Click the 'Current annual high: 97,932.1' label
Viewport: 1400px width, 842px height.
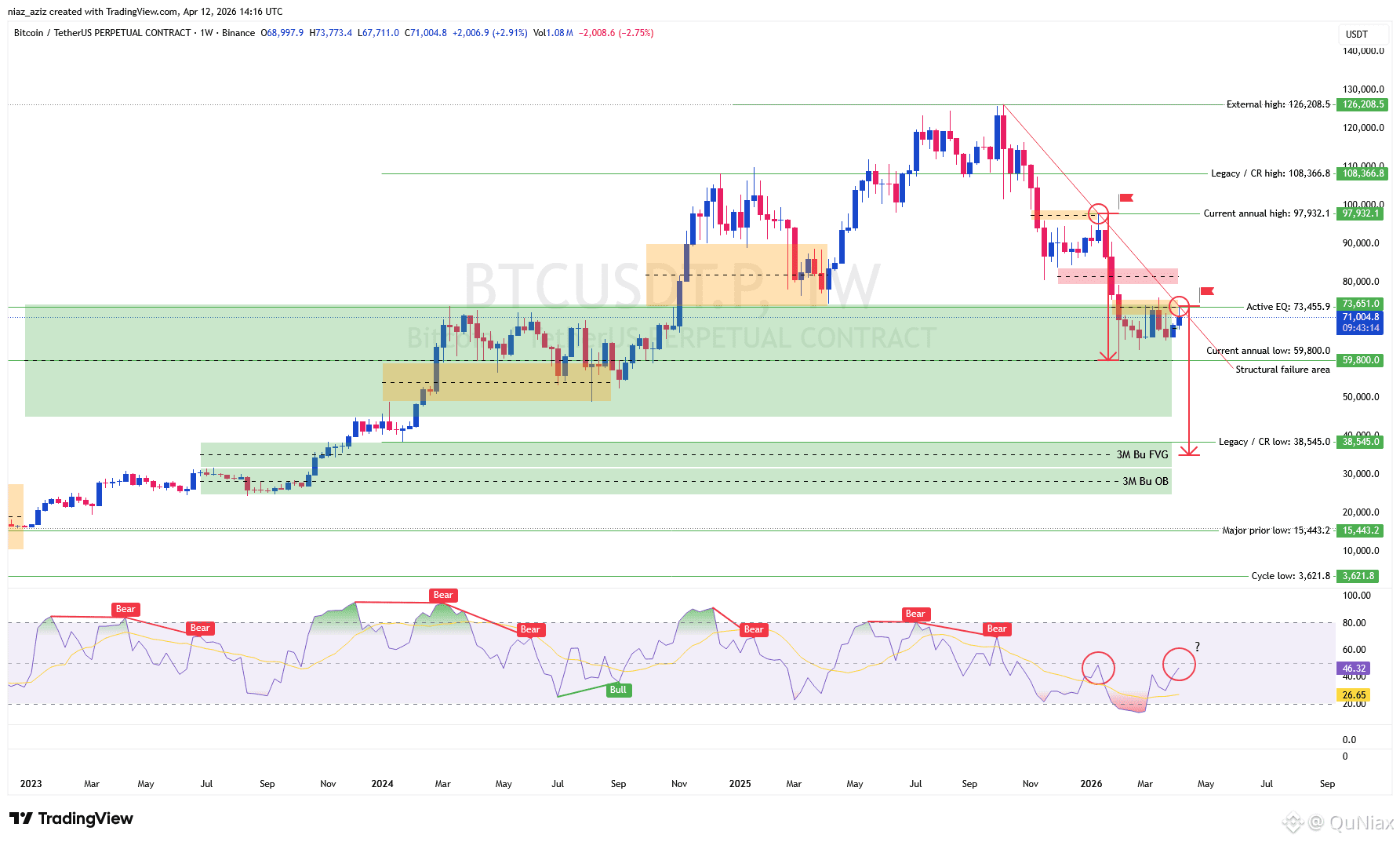coord(1267,213)
